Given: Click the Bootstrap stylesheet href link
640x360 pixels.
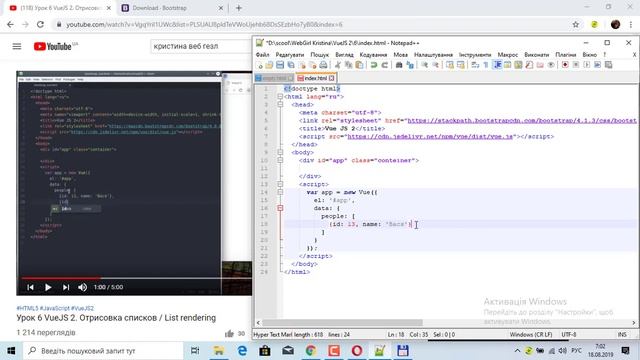Looking at the screenshot, I should coord(522,120).
